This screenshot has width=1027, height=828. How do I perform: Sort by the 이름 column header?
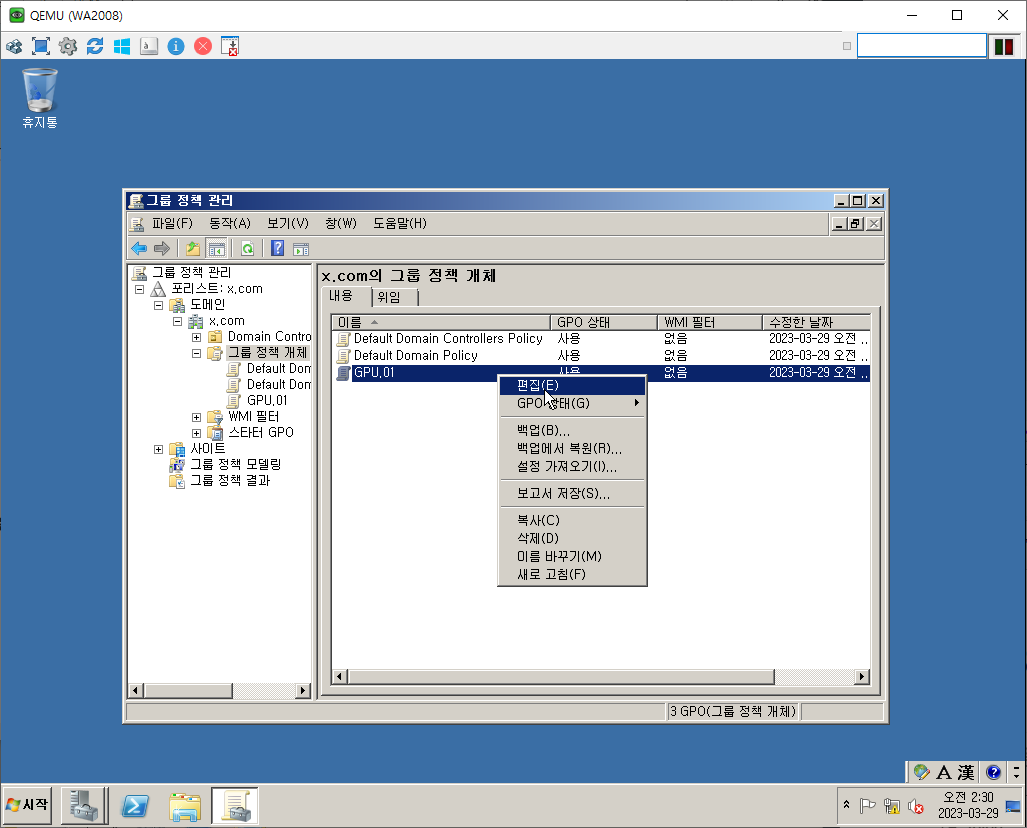tap(441, 322)
